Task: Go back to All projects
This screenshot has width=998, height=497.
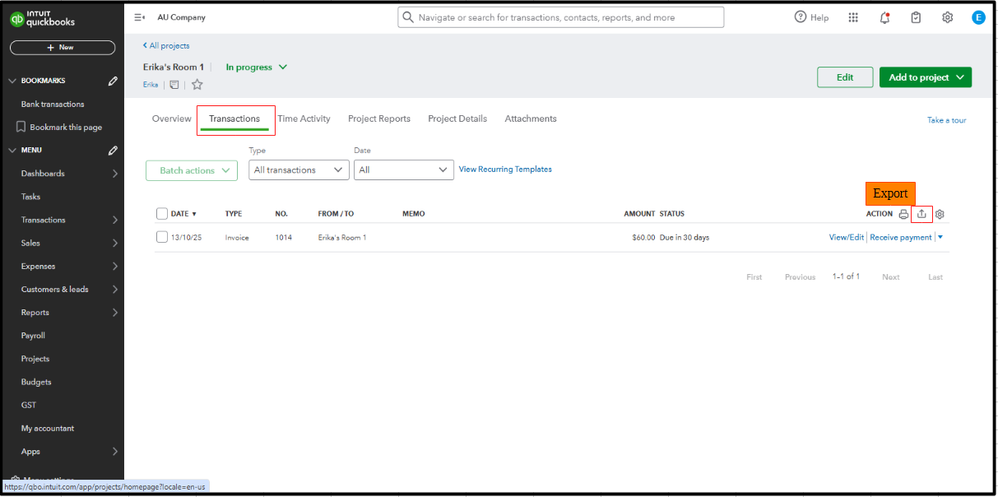Action: coord(166,46)
